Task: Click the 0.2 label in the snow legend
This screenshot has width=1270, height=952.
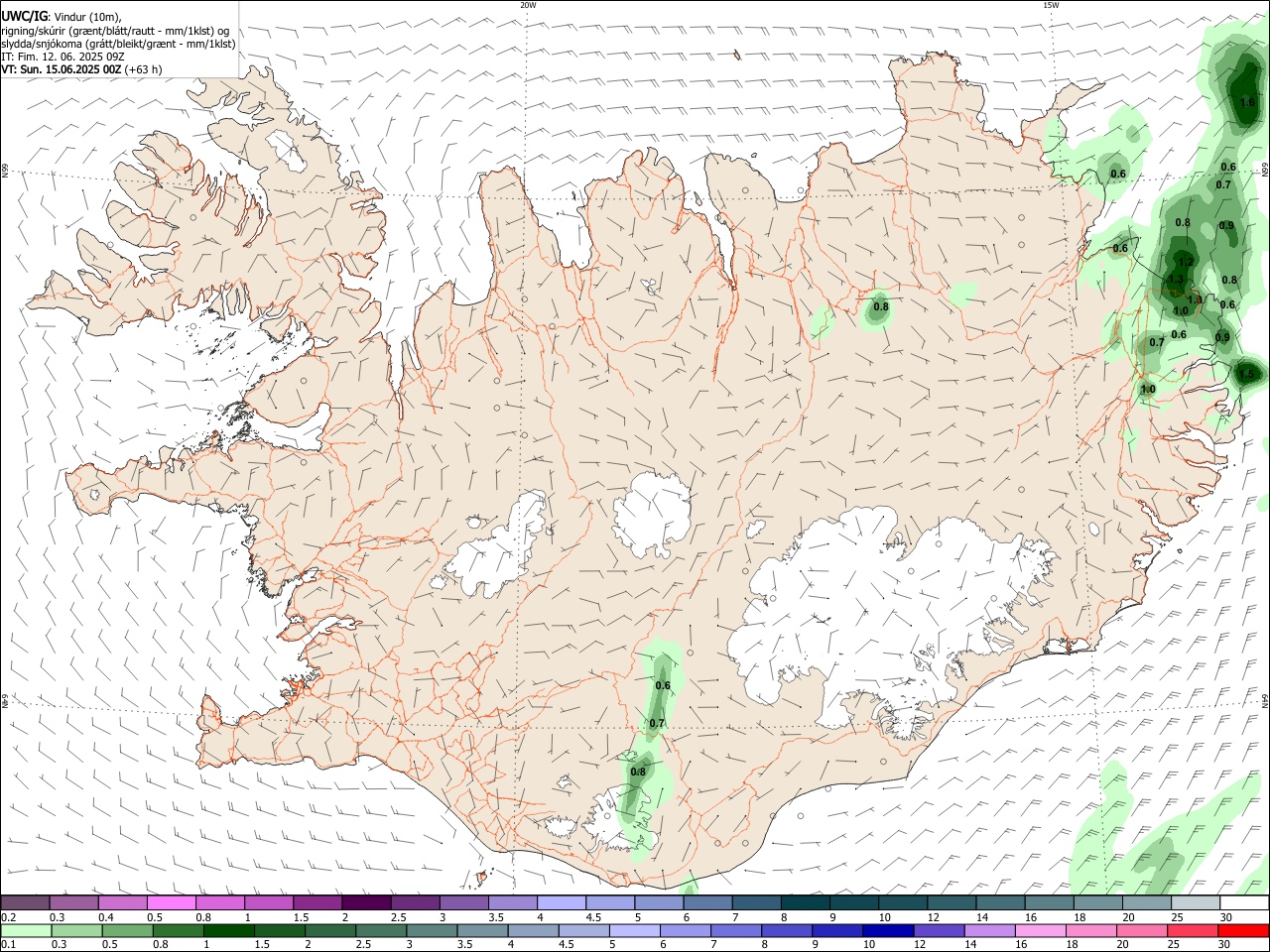Action: pyautogui.click(x=8, y=917)
